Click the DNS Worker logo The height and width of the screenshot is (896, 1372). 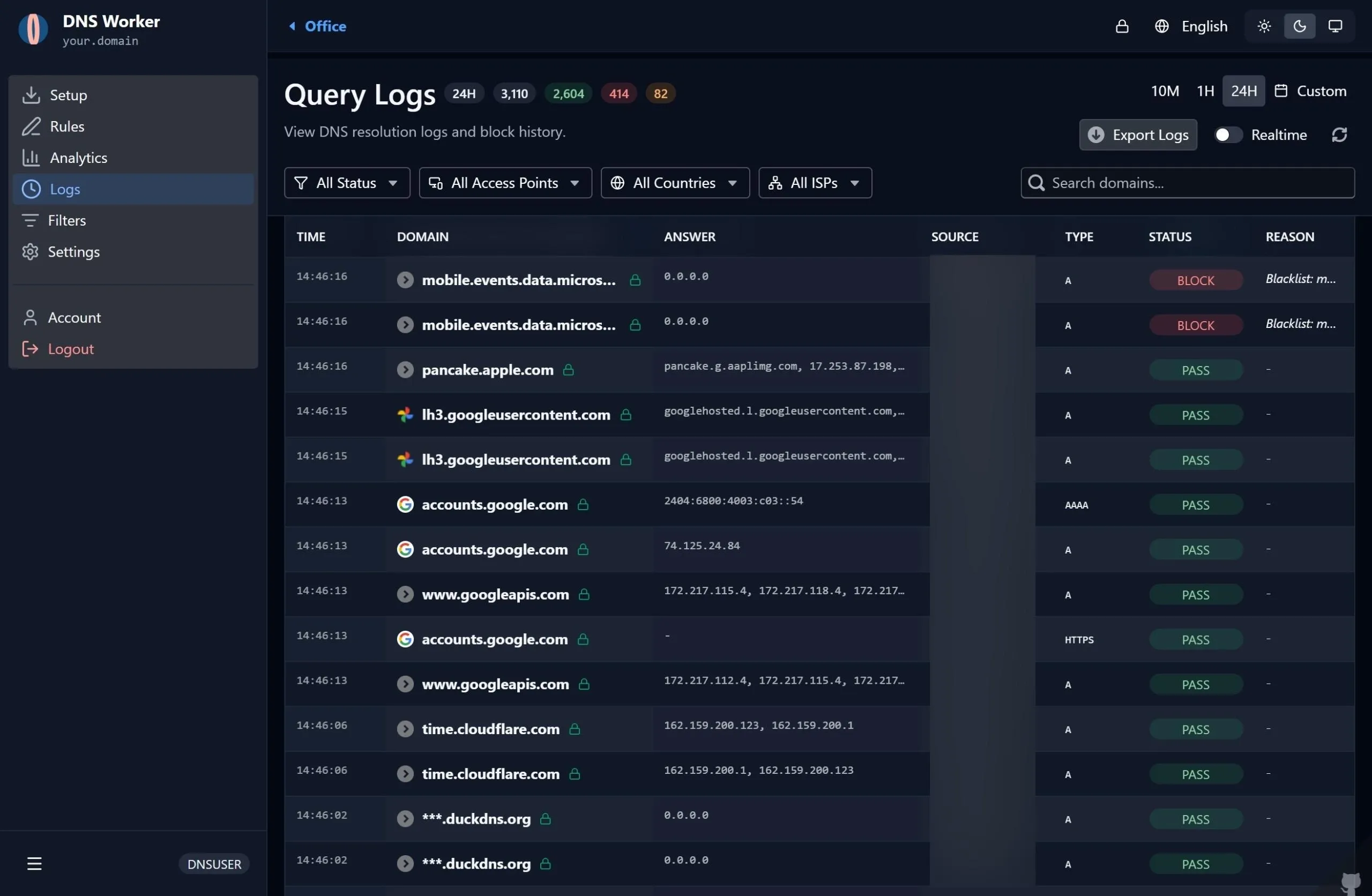pos(33,29)
